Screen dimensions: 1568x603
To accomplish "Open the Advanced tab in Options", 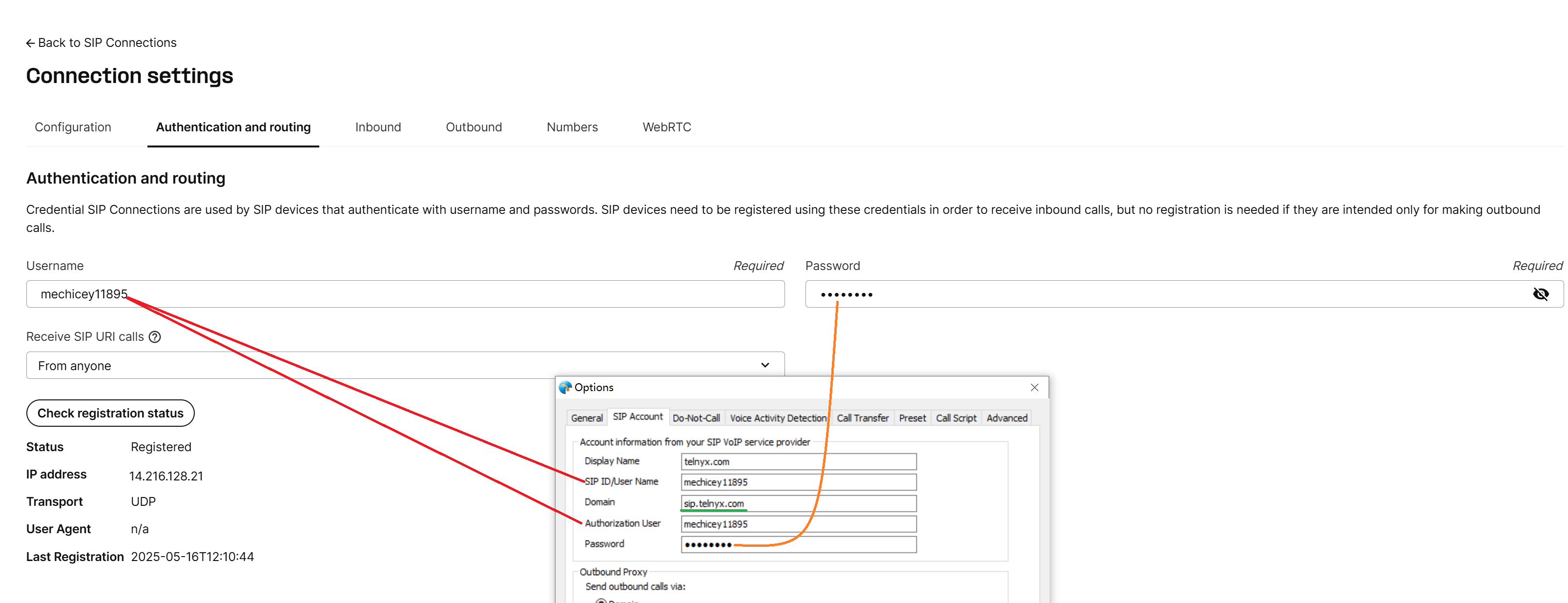I will tap(1007, 418).
